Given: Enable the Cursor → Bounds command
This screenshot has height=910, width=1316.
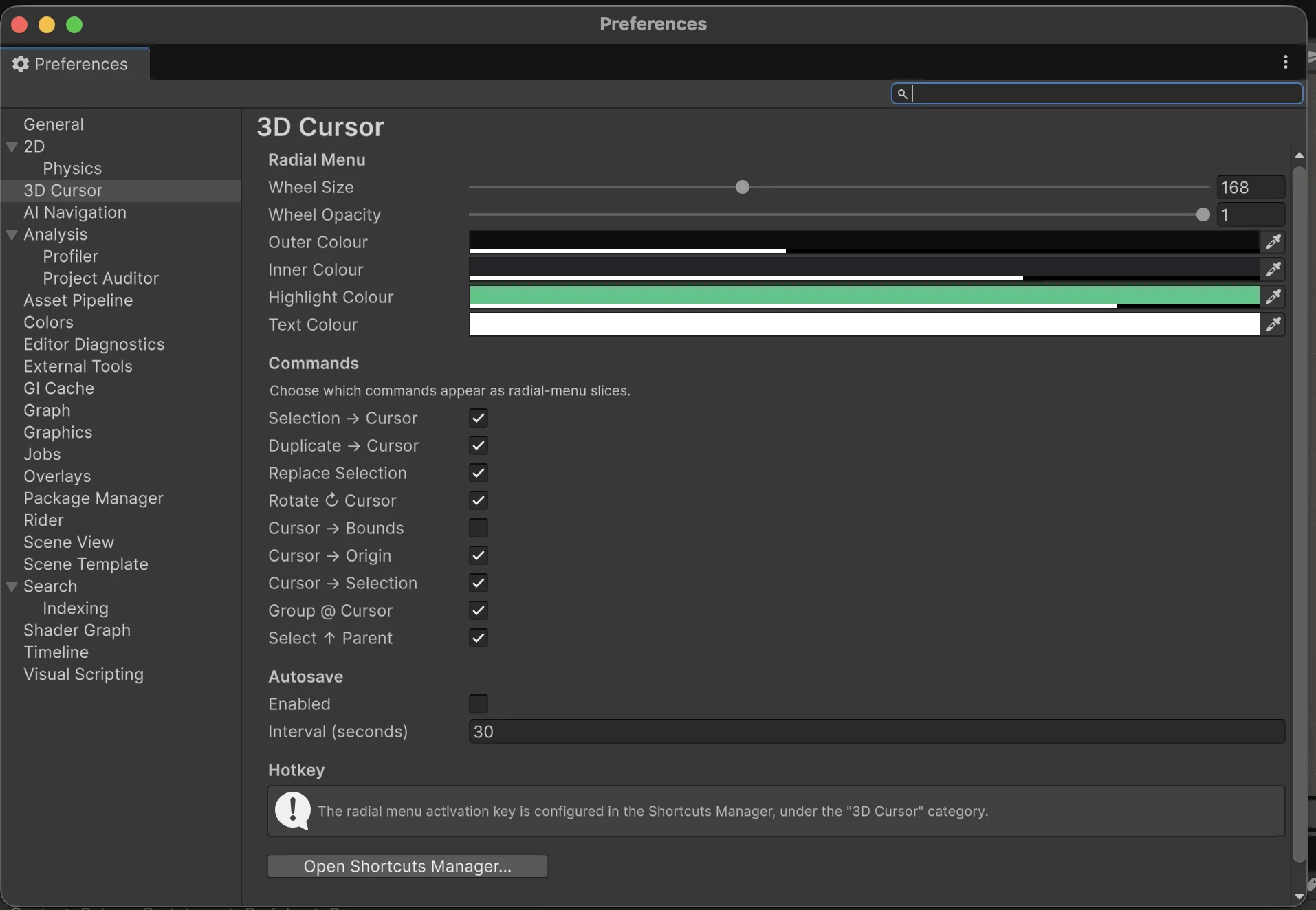Looking at the screenshot, I should [x=479, y=528].
